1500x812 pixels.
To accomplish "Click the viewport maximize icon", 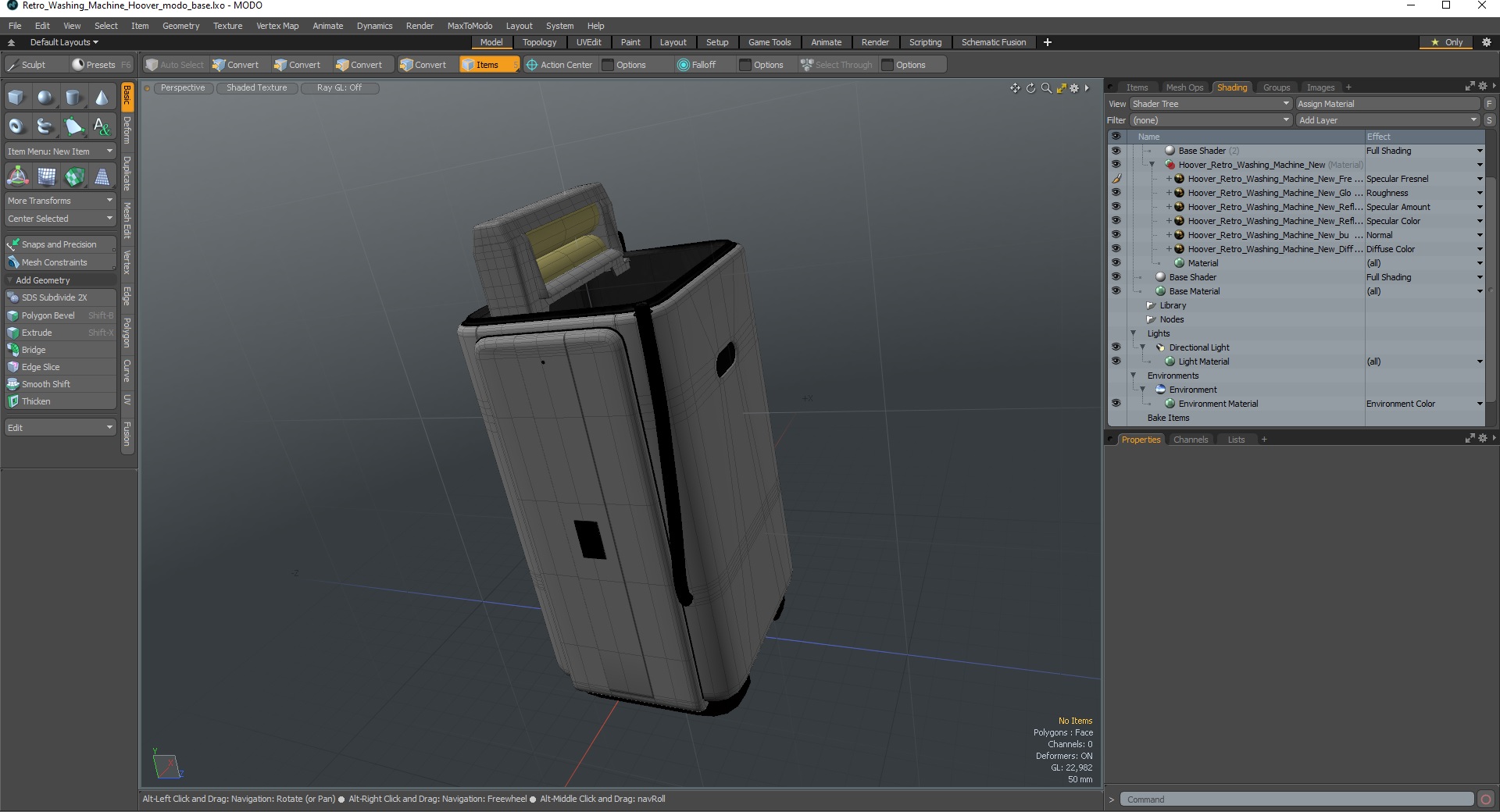I will coord(1061,88).
